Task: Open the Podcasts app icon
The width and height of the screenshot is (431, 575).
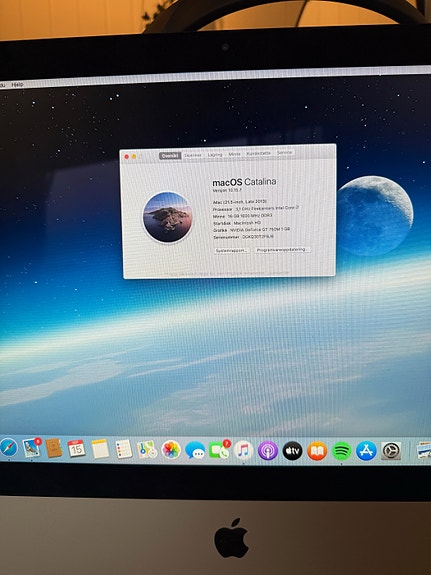Action: coord(268,451)
